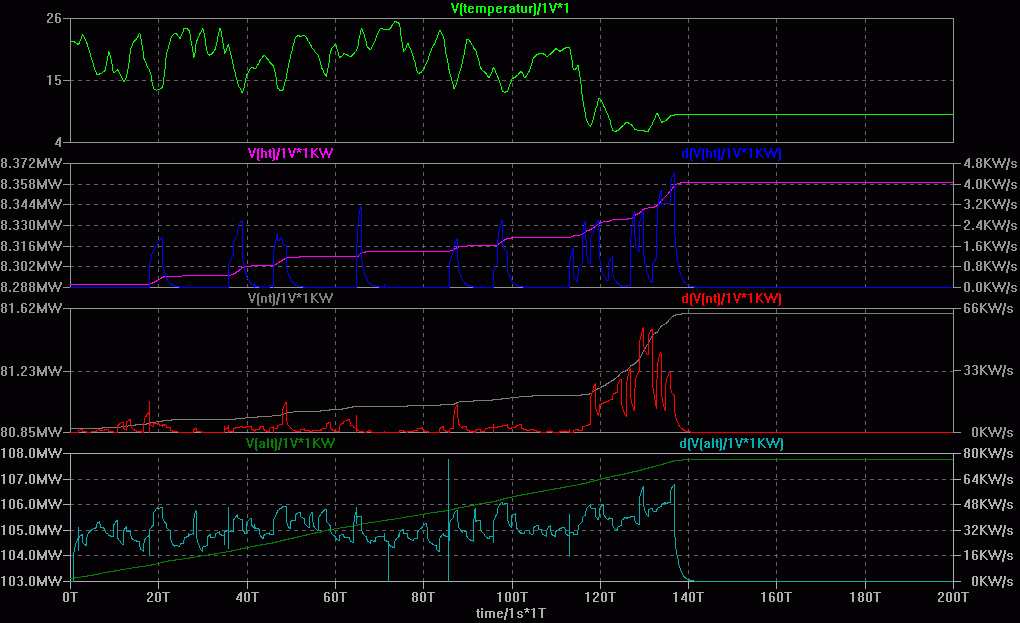Click the 15 value on the temperature axis
Screen dimensions: 1020x623
54,80
